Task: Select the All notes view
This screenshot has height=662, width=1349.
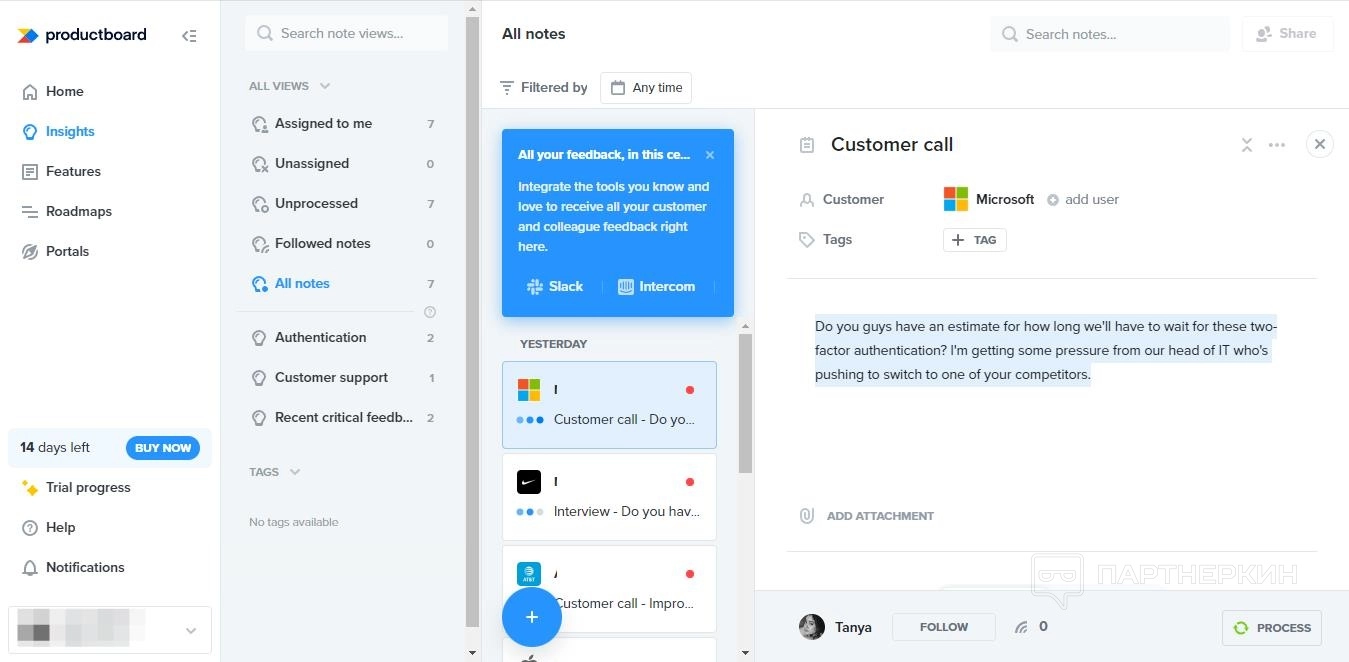Action: tap(342, 283)
